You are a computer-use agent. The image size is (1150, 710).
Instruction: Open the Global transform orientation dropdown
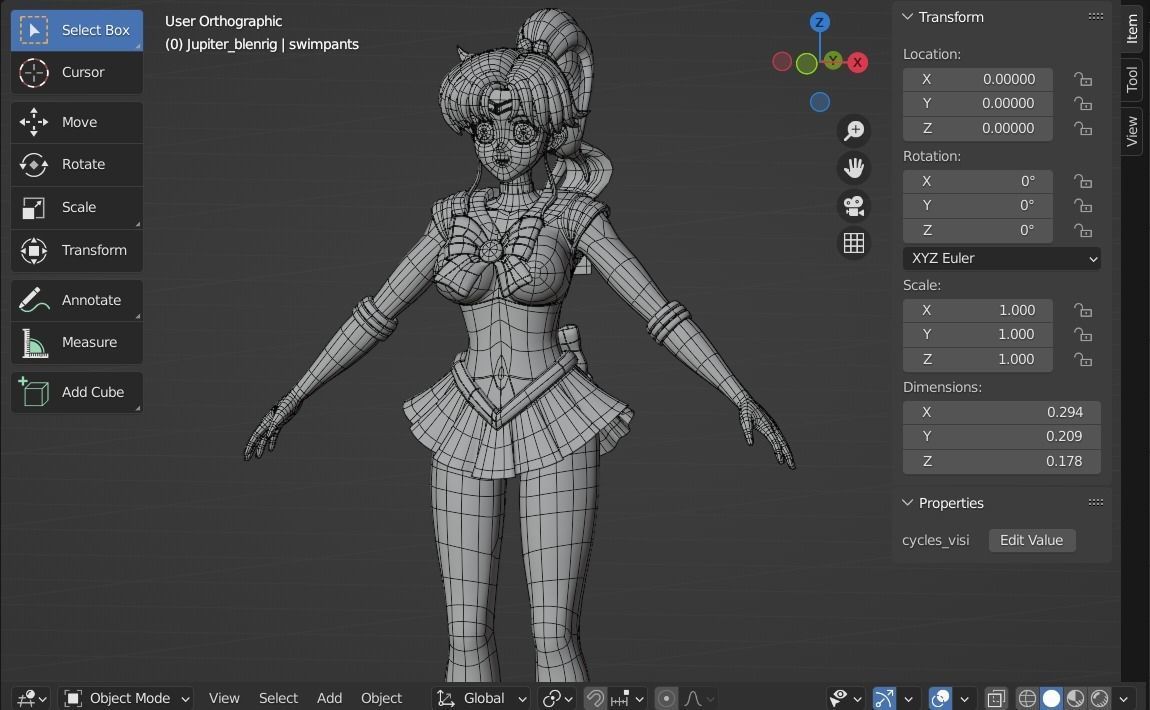[481, 698]
